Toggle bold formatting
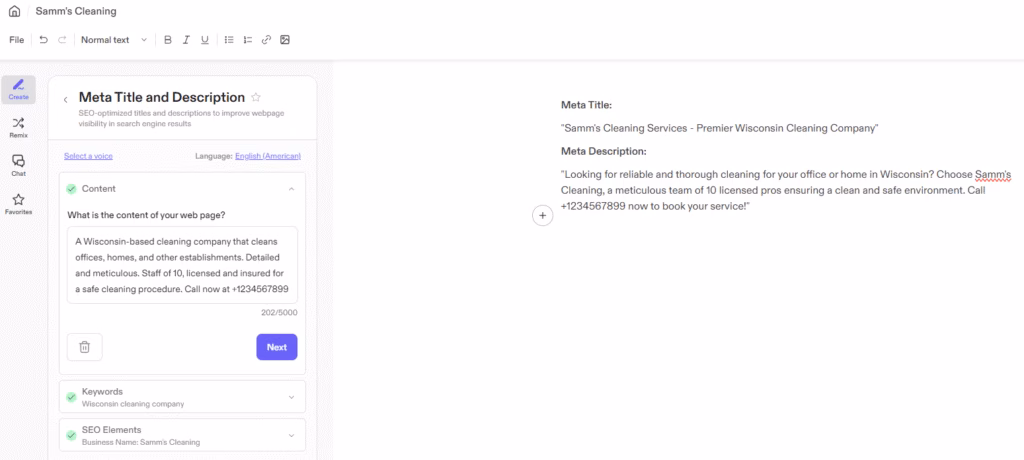This screenshot has width=1024, height=460. 168,40
